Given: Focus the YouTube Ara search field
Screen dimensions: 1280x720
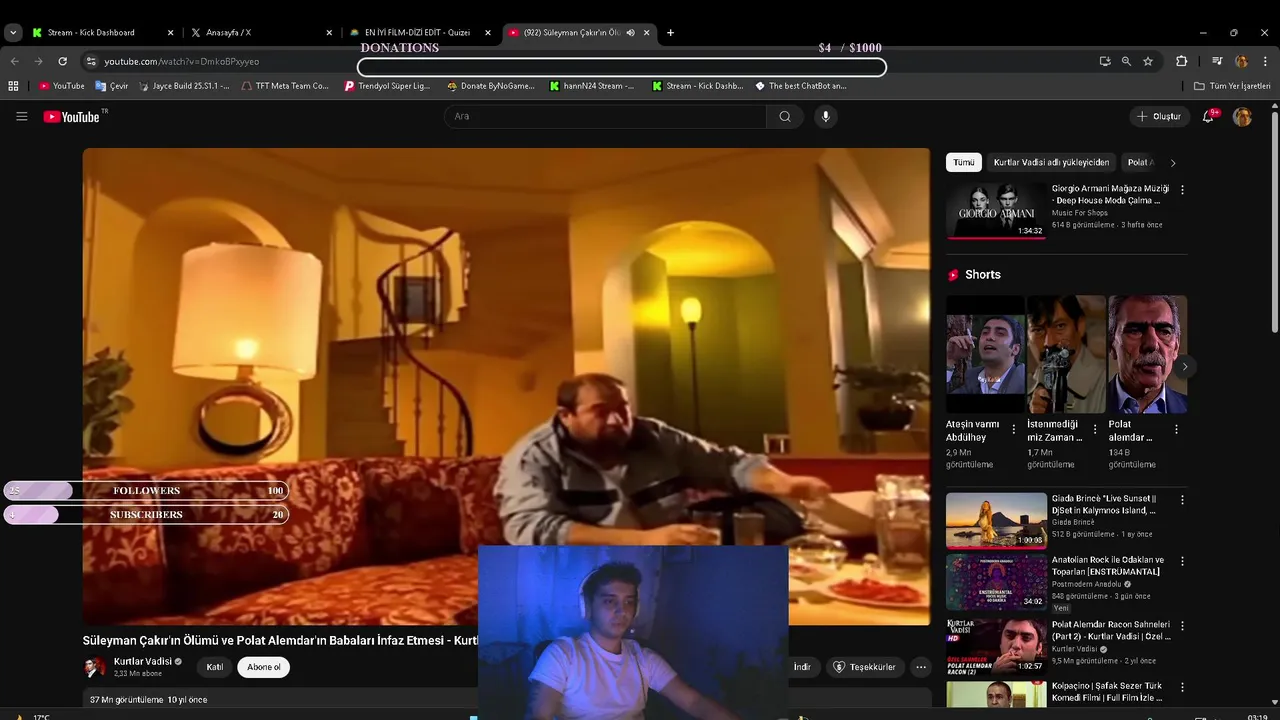Looking at the screenshot, I should click(606, 117).
